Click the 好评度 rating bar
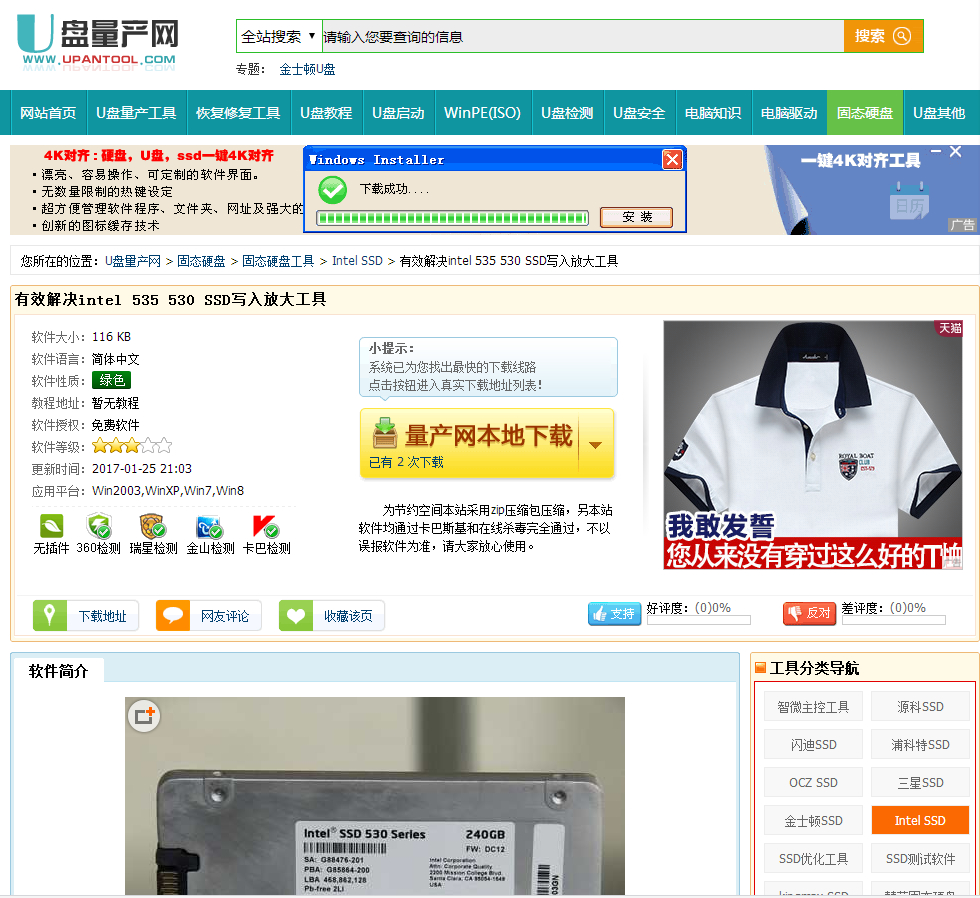Image resolution: width=980 pixels, height=898 pixels. pos(699,620)
